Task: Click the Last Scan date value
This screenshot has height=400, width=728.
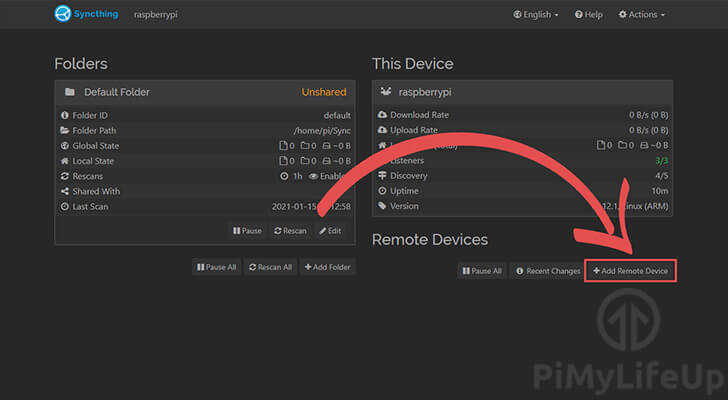Action: [311, 206]
